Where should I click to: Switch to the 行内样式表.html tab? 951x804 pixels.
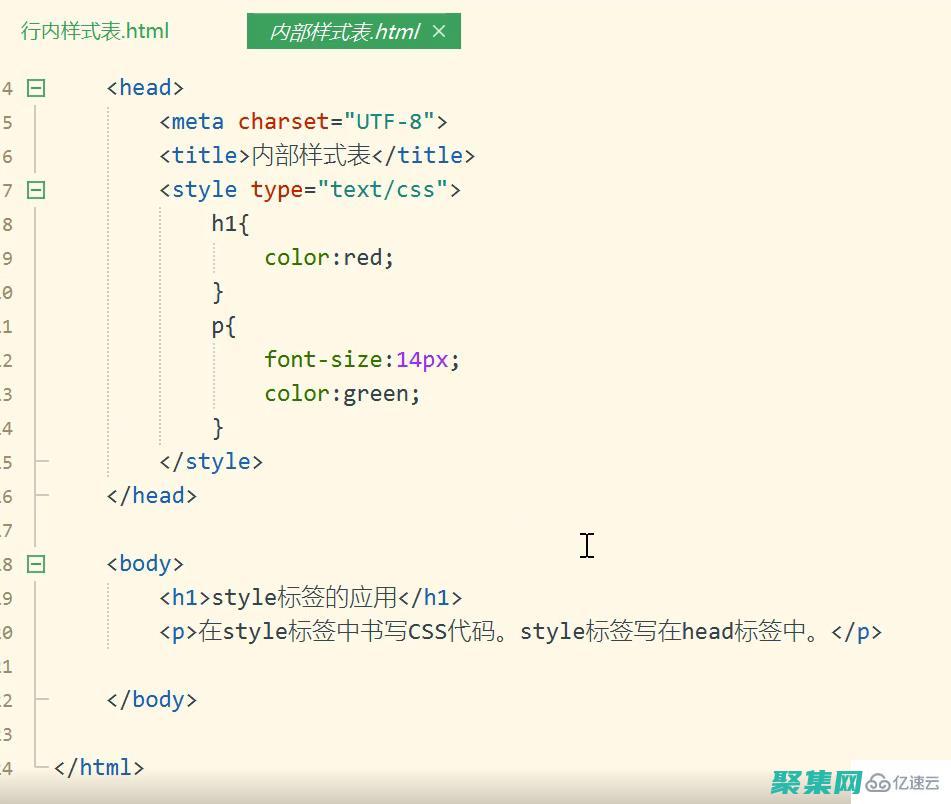(94, 31)
